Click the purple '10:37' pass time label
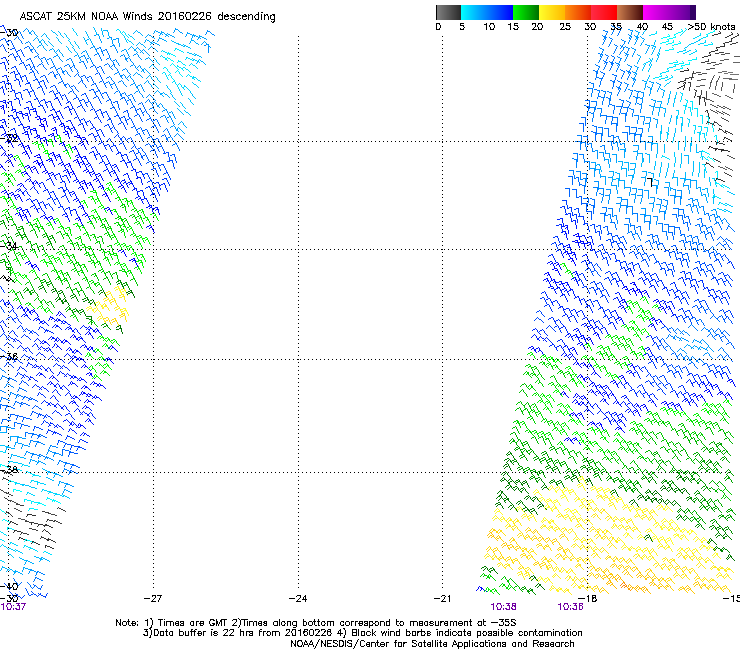 tap(13, 607)
